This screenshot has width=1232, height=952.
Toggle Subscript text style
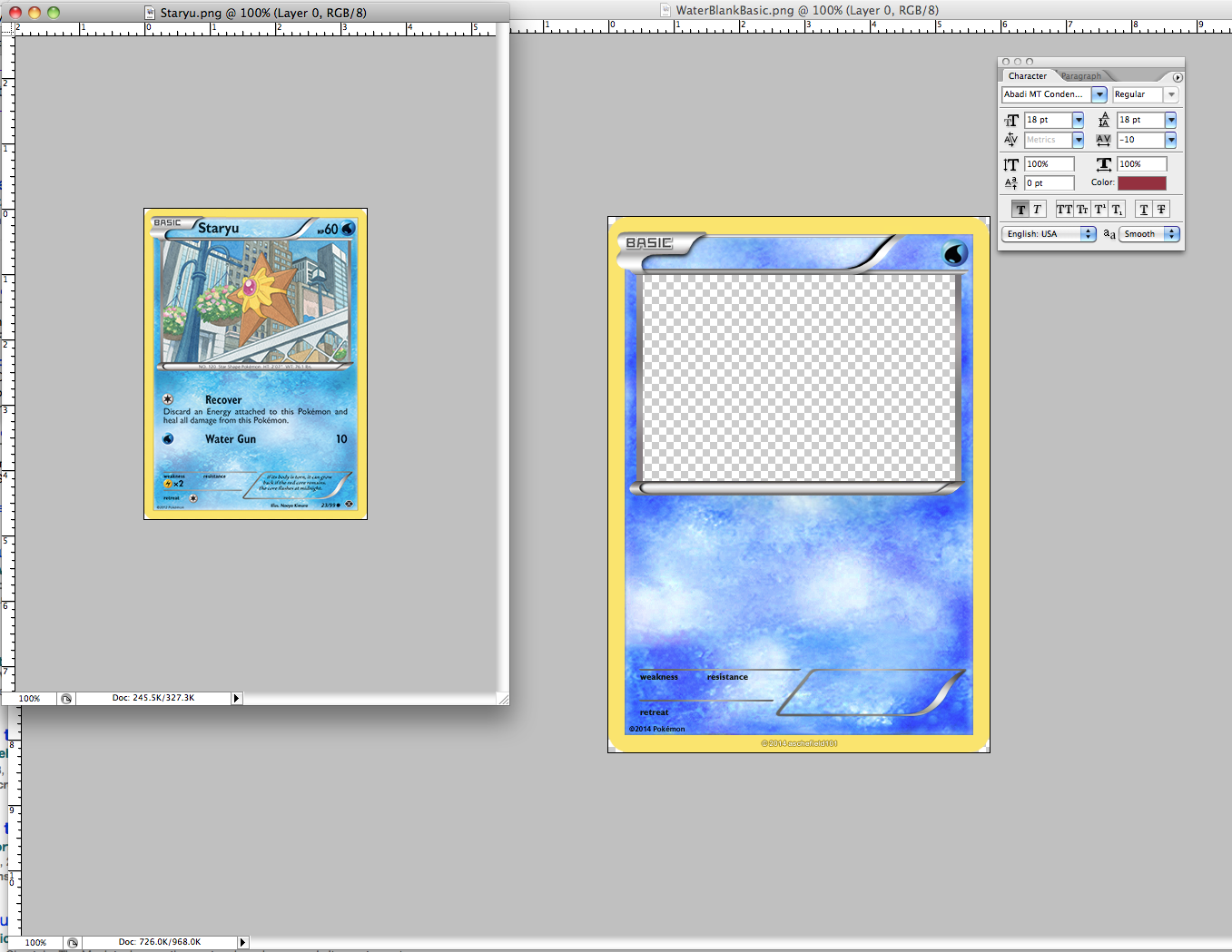[x=1117, y=210]
